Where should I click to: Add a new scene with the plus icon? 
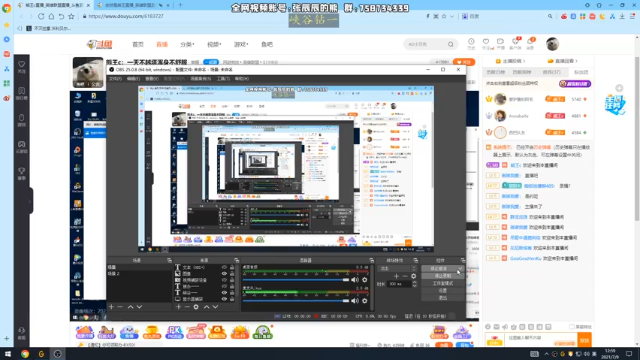tap(111, 307)
